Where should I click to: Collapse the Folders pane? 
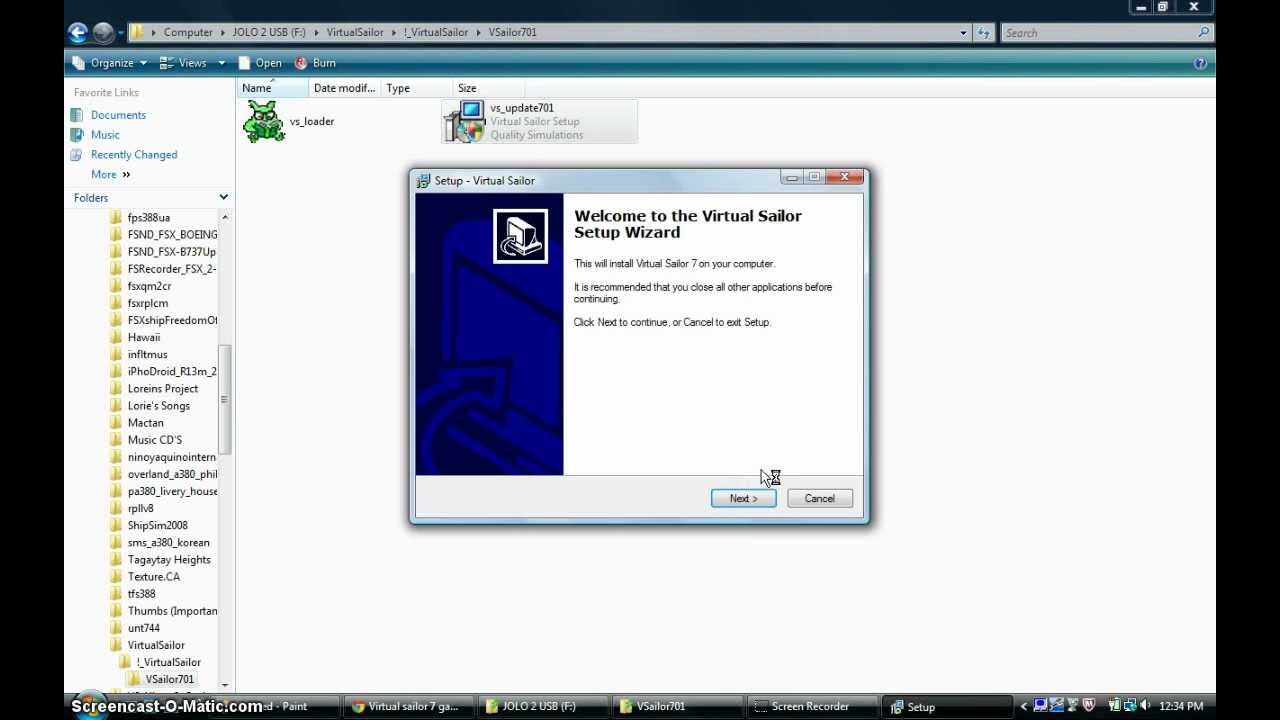click(x=223, y=197)
